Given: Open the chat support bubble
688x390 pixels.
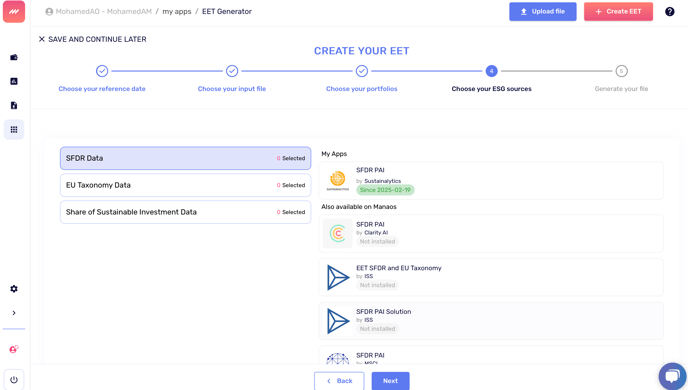Looking at the screenshot, I should point(673,376).
